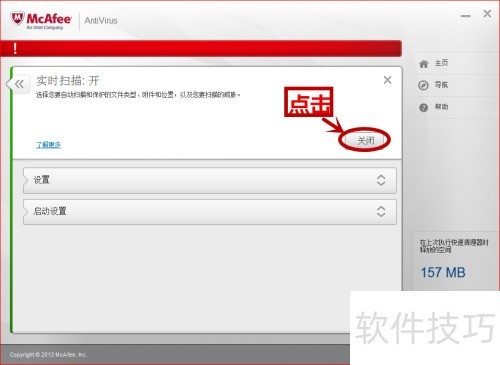The image size is (500, 365).
Task: Click the 关闭 (turn off) button
Action: tap(365, 140)
